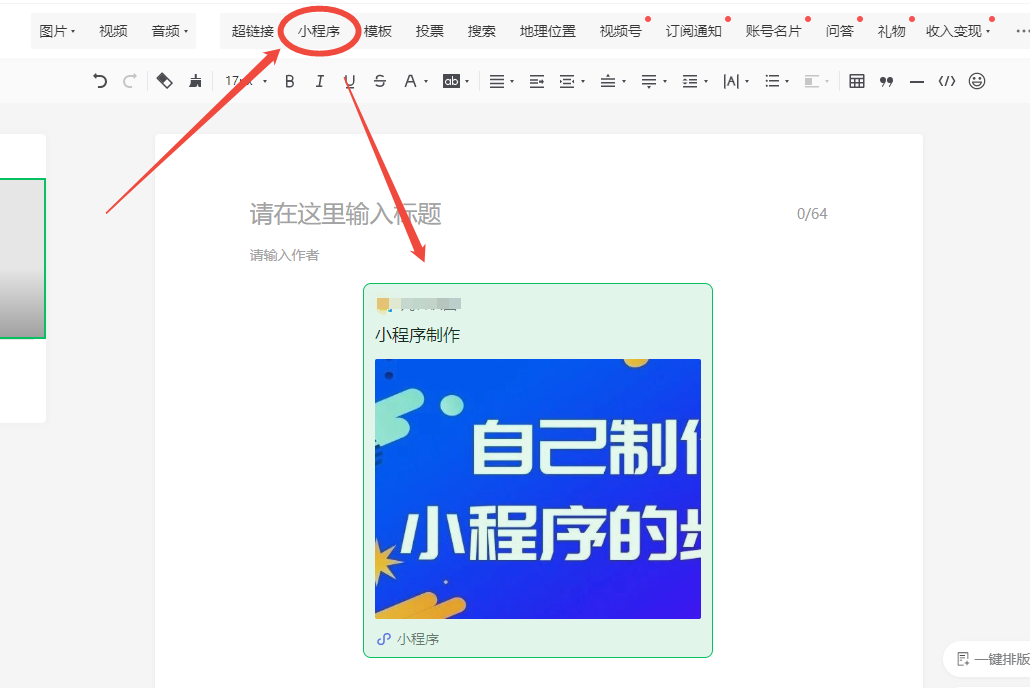Open the 图片 insert menu

point(57,31)
